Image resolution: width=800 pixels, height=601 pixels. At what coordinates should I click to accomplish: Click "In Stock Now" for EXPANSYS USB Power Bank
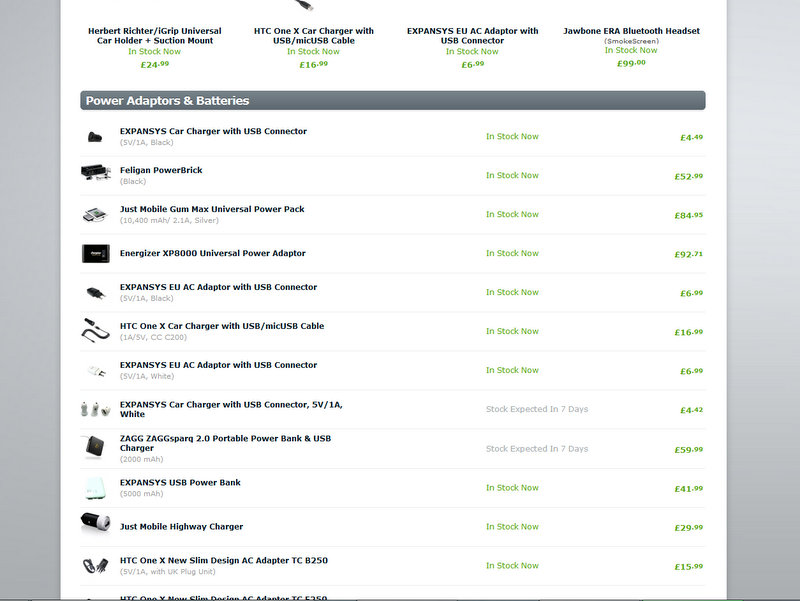tap(512, 488)
